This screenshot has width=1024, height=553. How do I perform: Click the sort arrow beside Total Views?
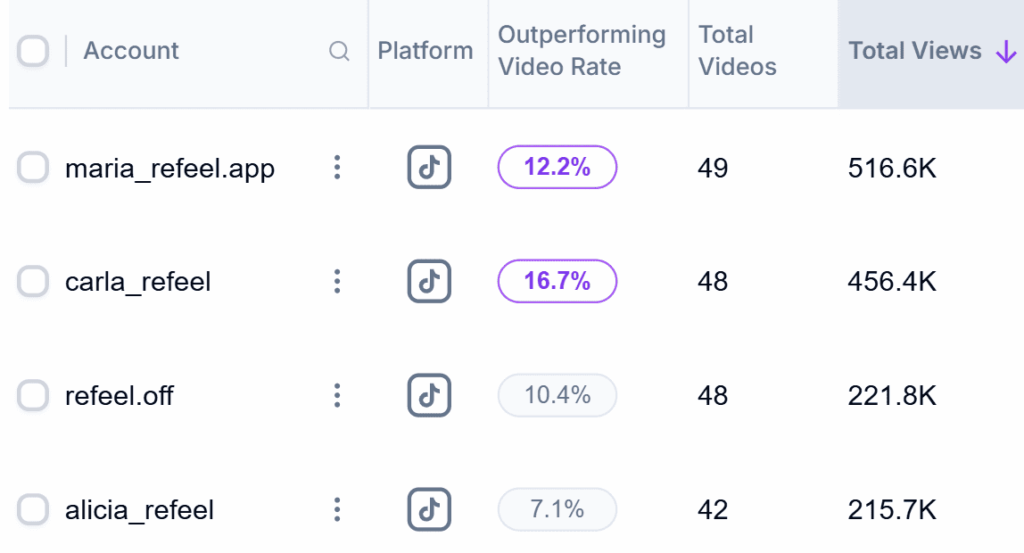coord(1006,52)
